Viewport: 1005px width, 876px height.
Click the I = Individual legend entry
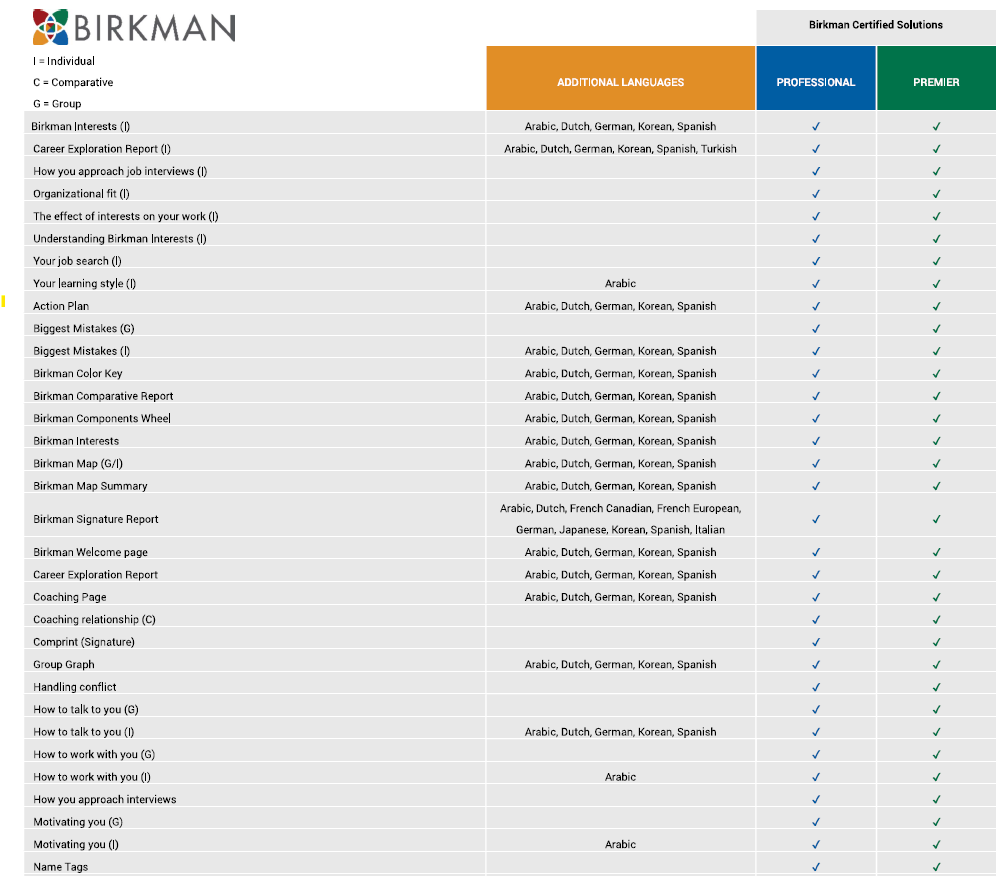point(63,61)
